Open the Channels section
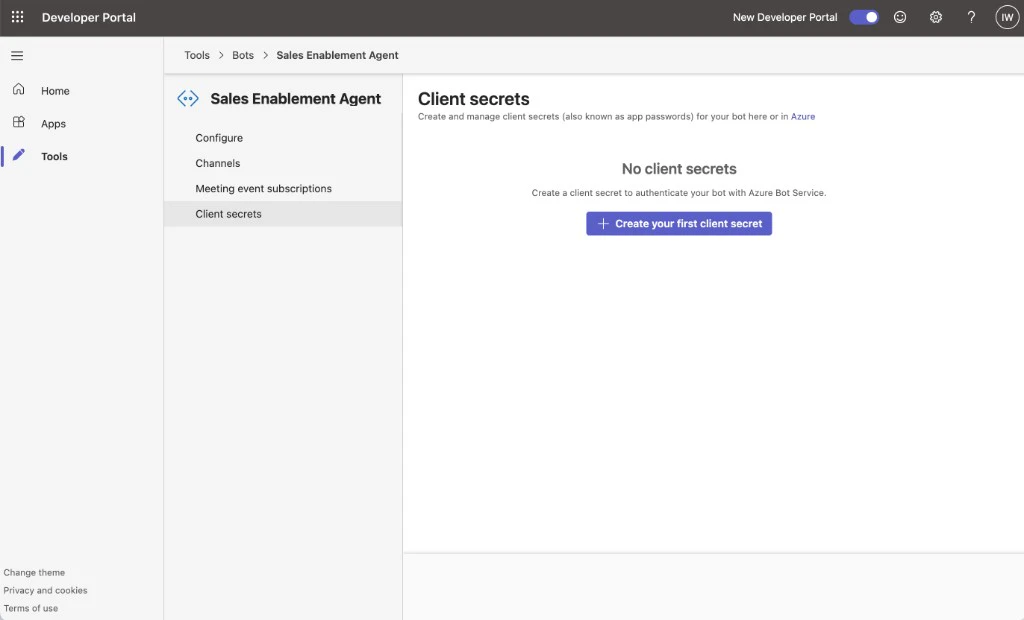The height and width of the screenshot is (620, 1024). (x=283, y=163)
